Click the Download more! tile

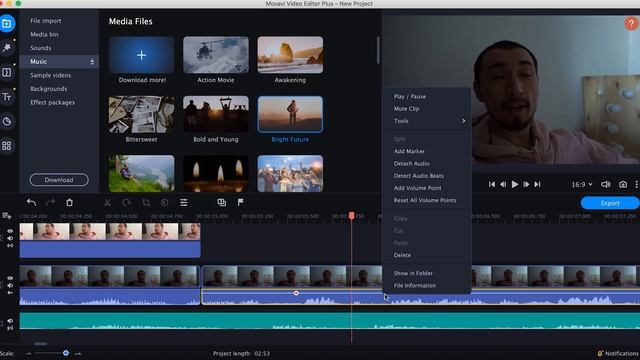(142, 55)
